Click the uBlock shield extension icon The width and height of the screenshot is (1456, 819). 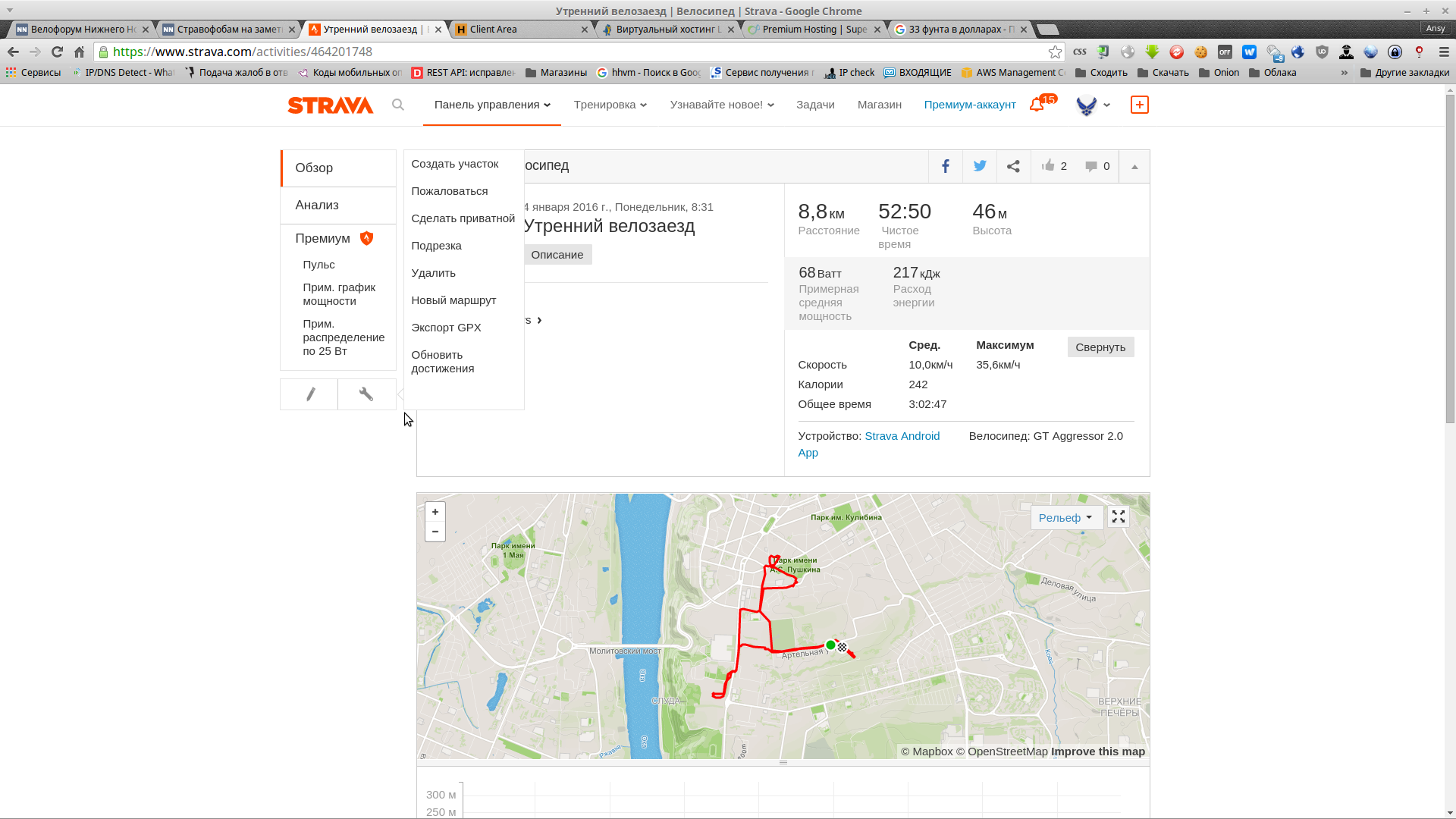click(x=1322, y=52)
